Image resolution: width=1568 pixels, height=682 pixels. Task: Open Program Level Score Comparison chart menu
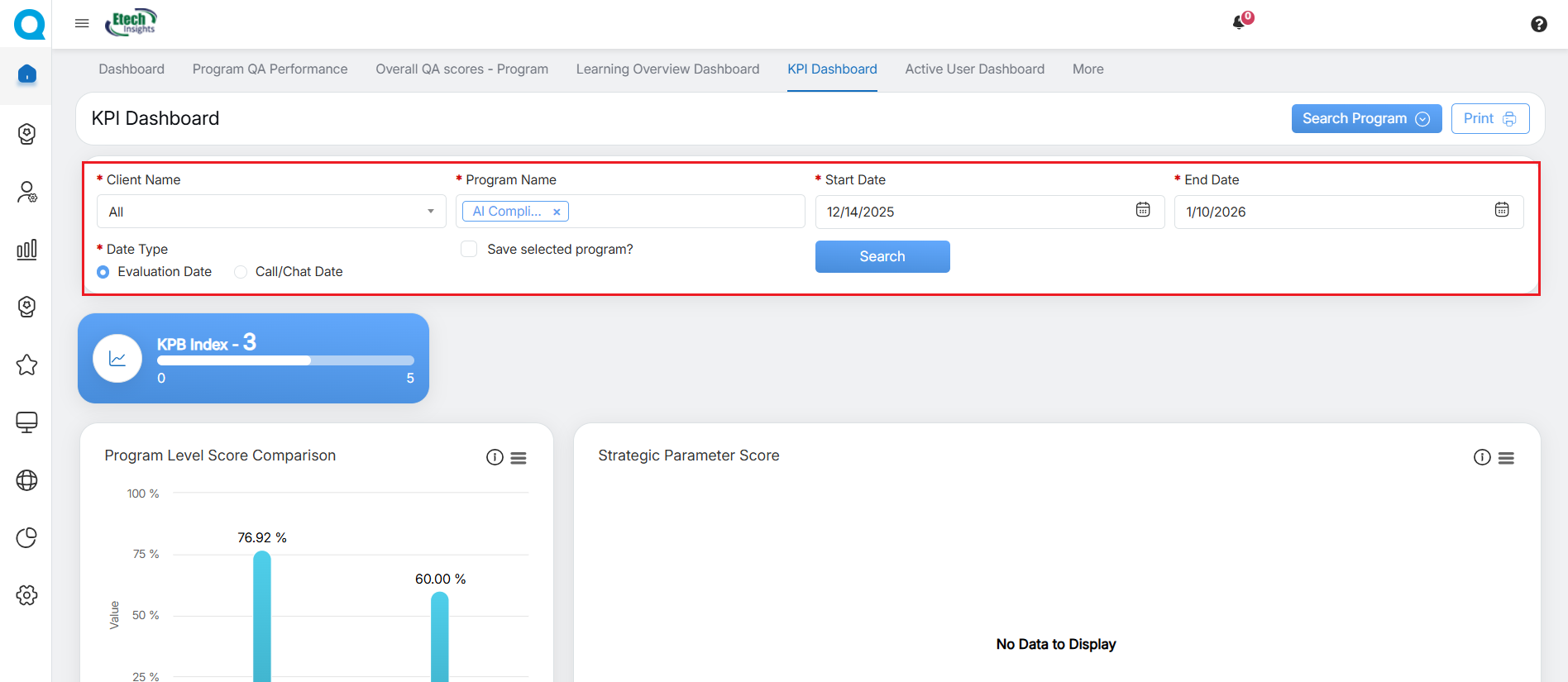click(519, 458)
